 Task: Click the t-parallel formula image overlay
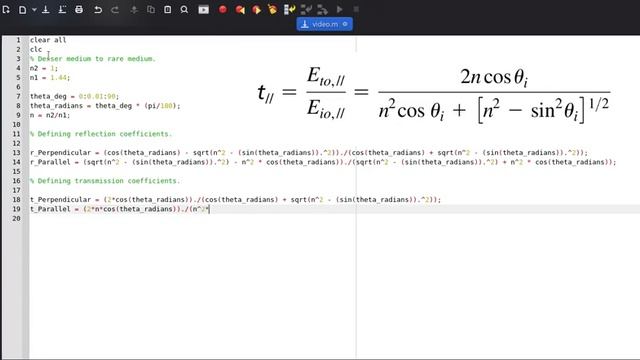pyautogui.click(x=434, y=95)
